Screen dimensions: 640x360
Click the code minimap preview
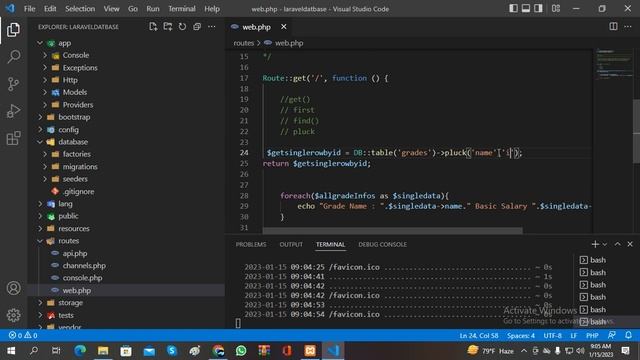tap(614, 63)
